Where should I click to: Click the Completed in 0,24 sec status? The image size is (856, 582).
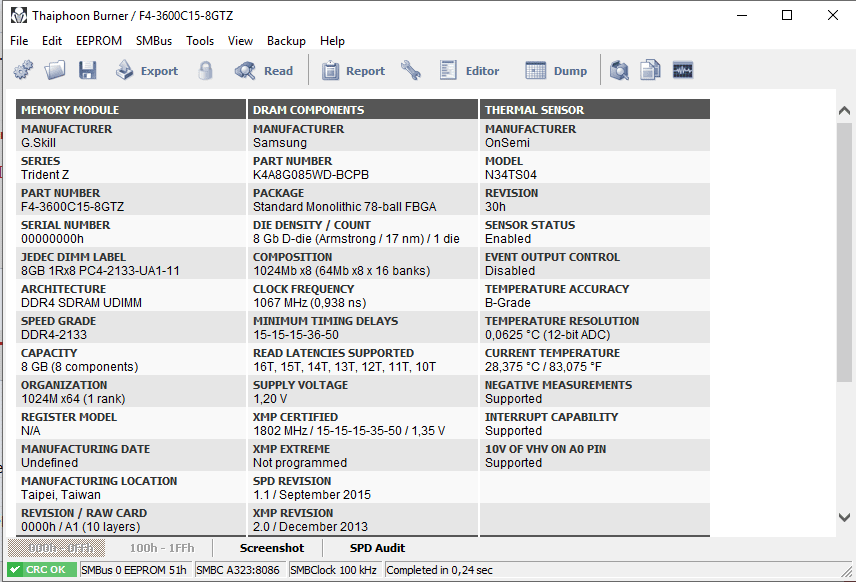click(439, 570)
